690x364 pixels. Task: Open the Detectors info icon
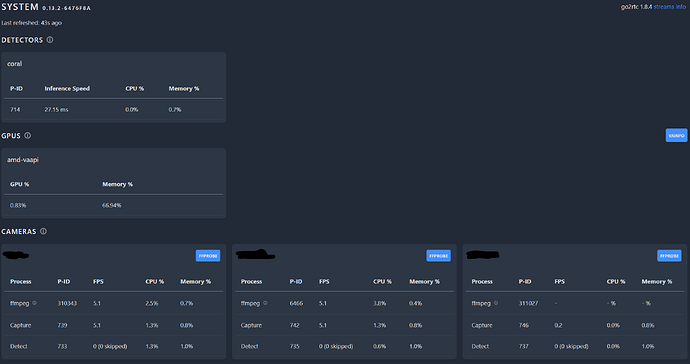50,40
